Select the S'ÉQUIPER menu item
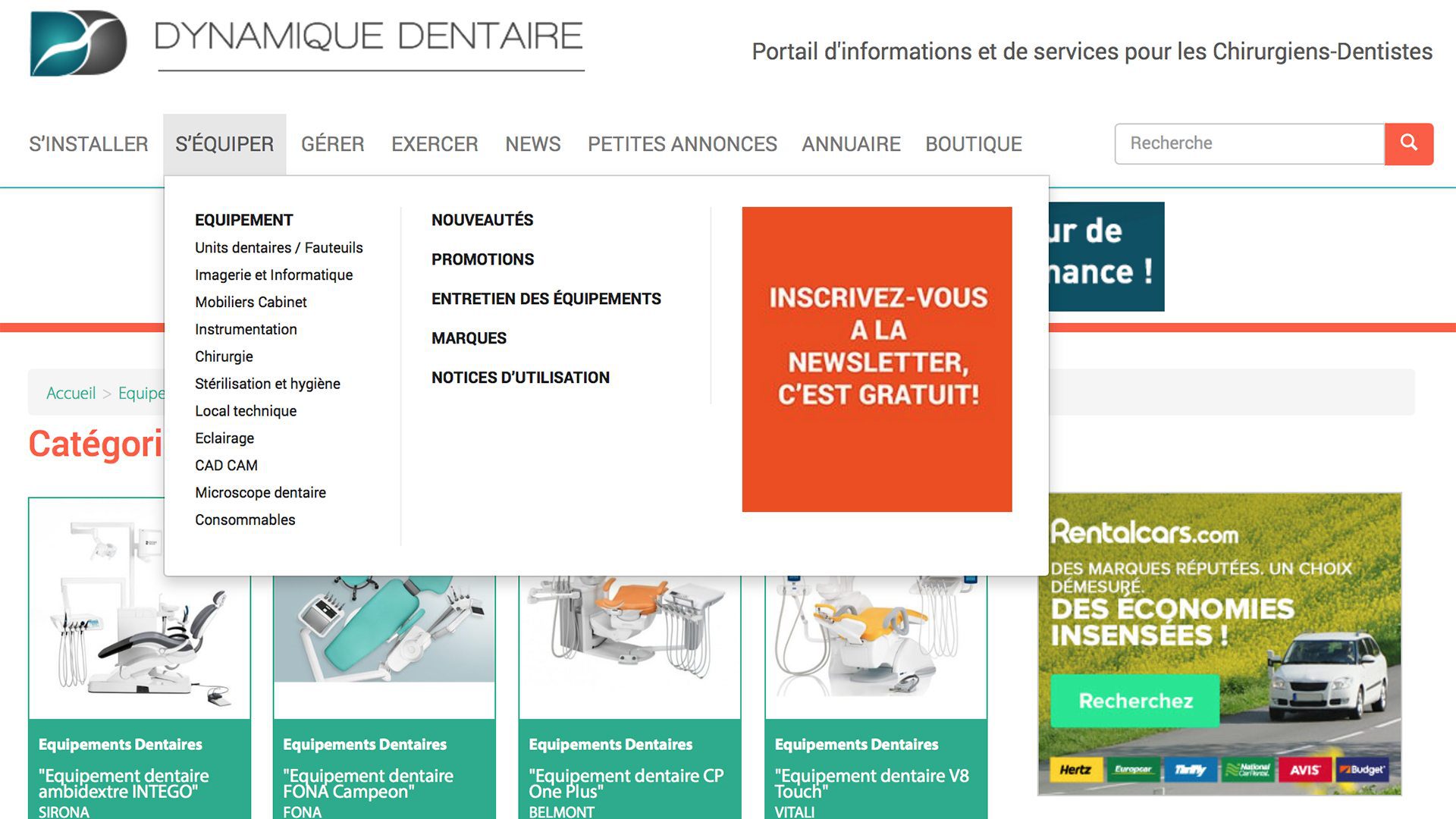The height and width of the screenshot is (819, 1456). 224,144
